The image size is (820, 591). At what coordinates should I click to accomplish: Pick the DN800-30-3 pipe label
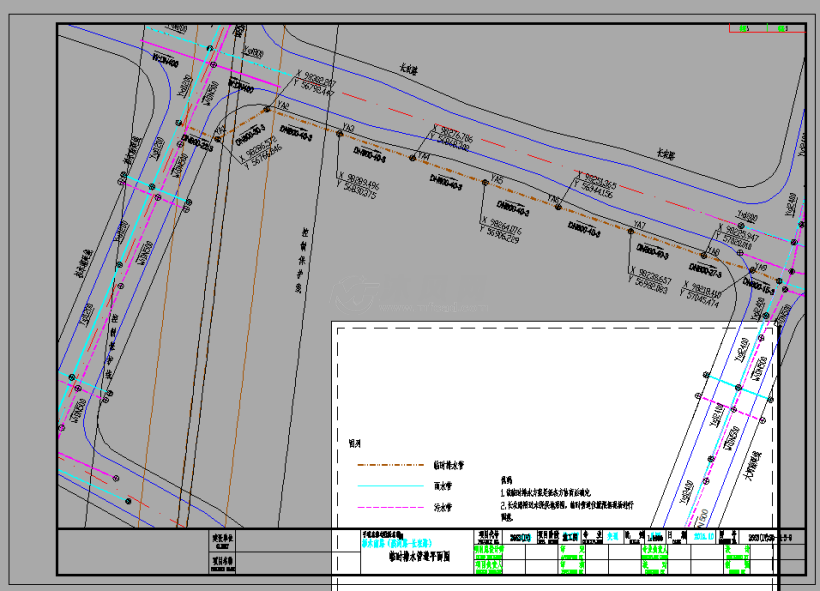pyautogui.click(x=250, y=135)
